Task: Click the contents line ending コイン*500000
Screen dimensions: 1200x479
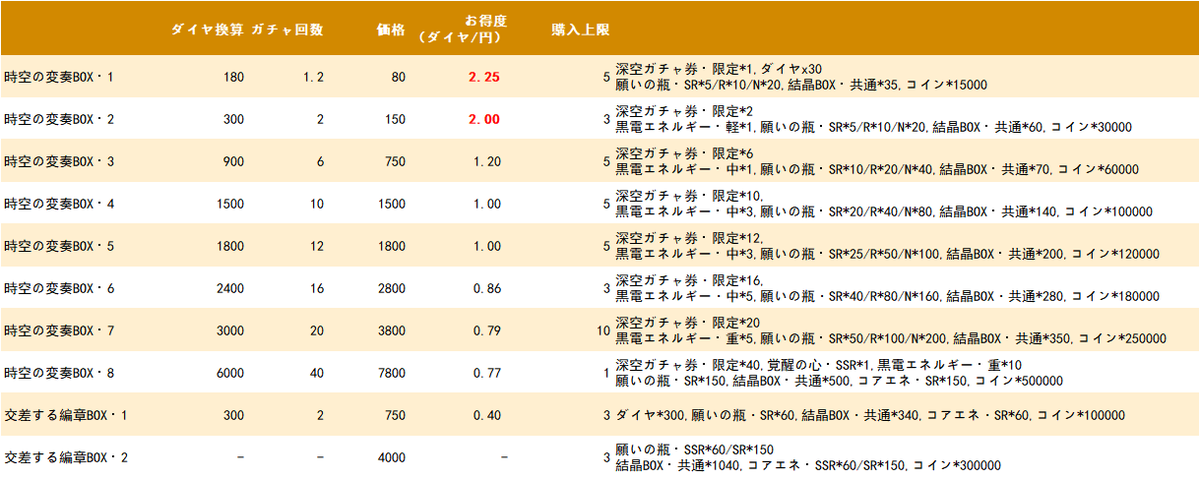Action: coord(838,381)
